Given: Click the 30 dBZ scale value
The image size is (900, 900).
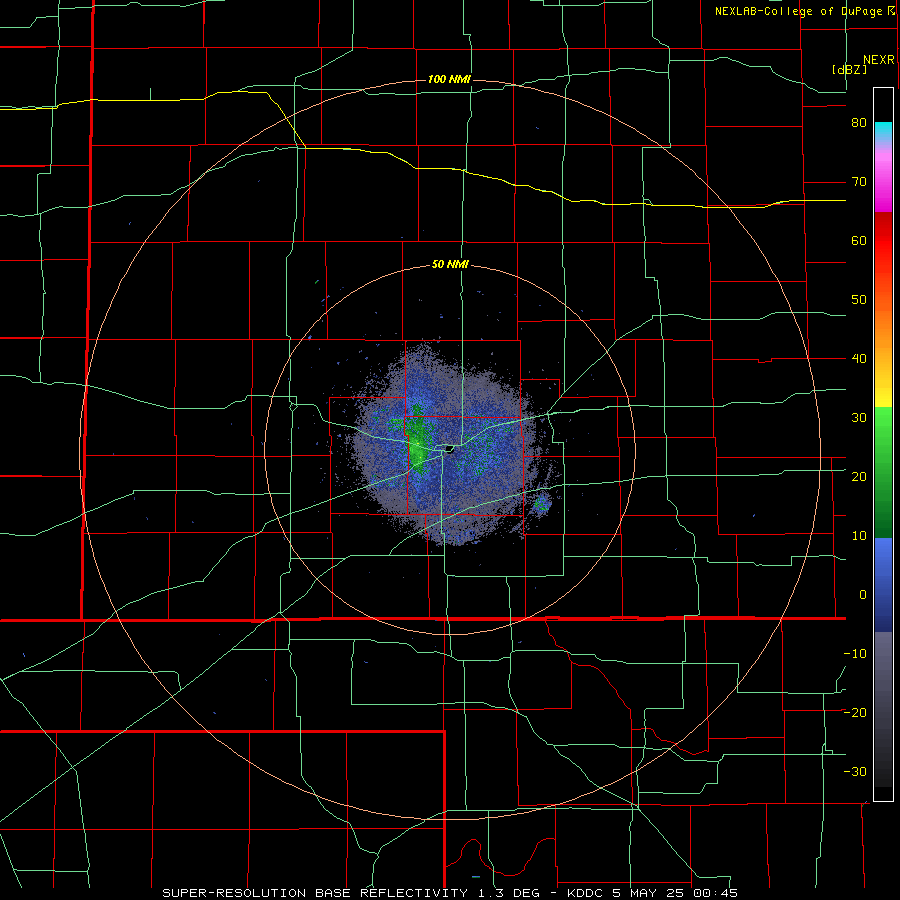Looking at the screenshot, I should coord(859,418).
